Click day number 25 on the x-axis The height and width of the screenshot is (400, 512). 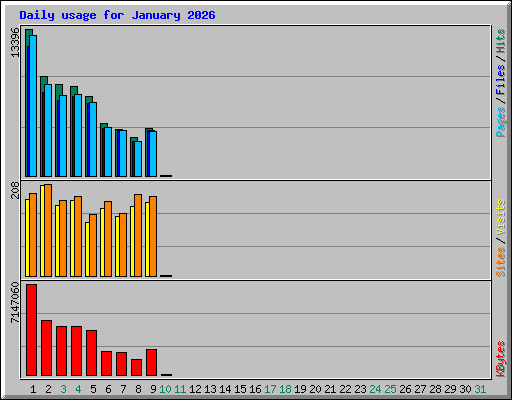[x=390, y=389]
